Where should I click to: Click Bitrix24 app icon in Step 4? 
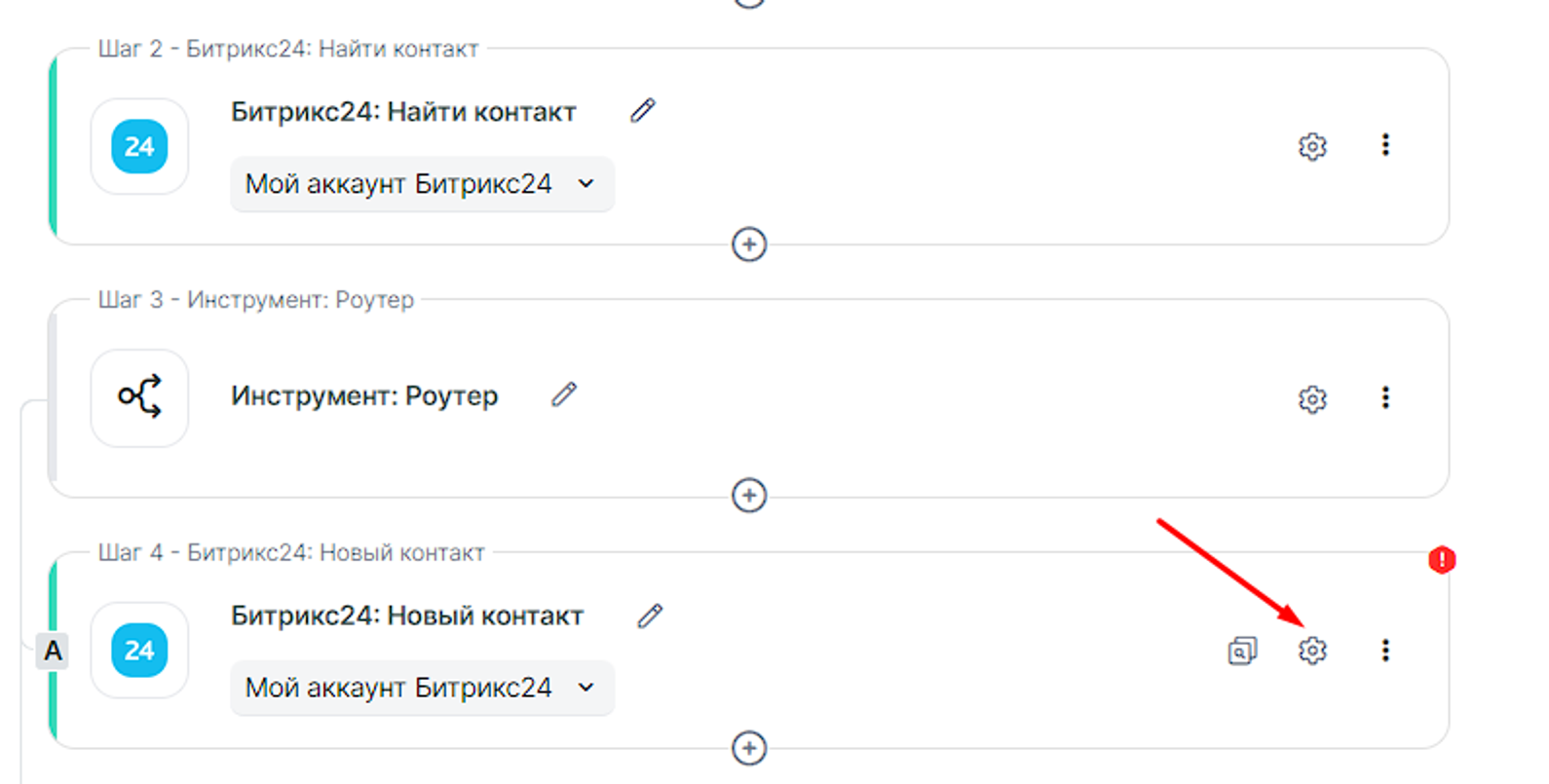coord(139,651)
